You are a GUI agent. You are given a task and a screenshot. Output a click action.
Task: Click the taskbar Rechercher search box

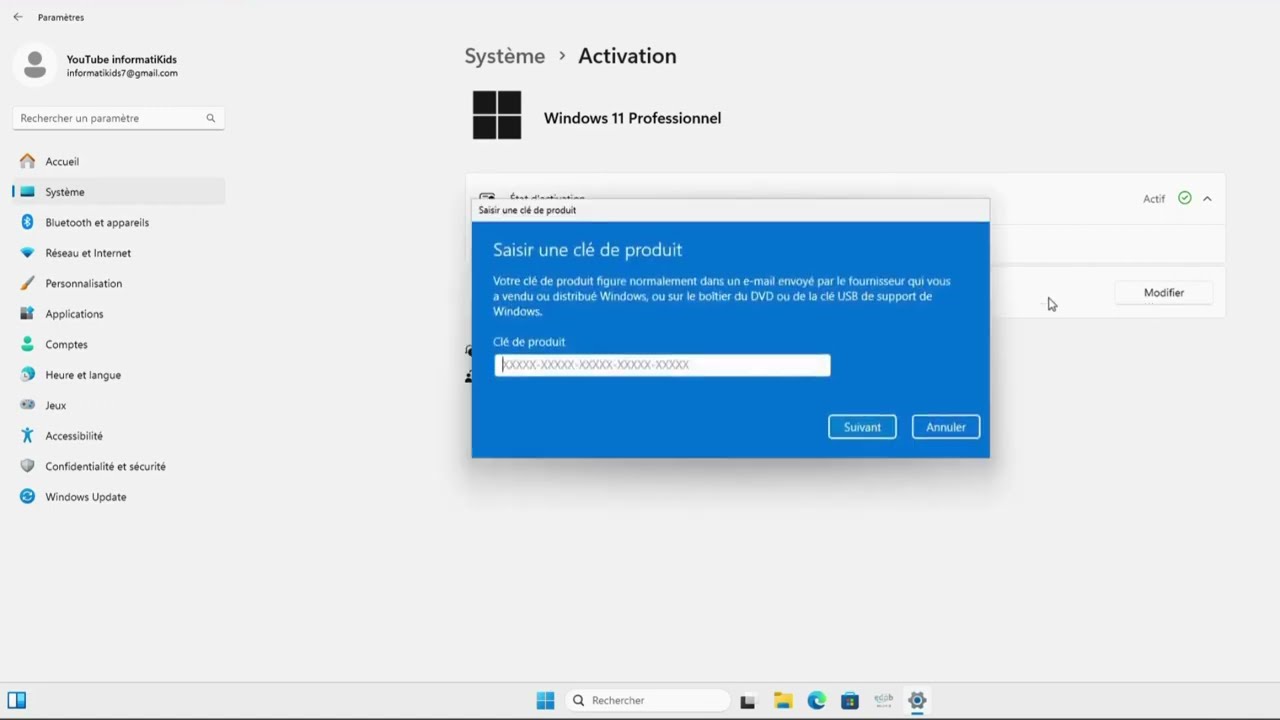[x=647, y=701]
